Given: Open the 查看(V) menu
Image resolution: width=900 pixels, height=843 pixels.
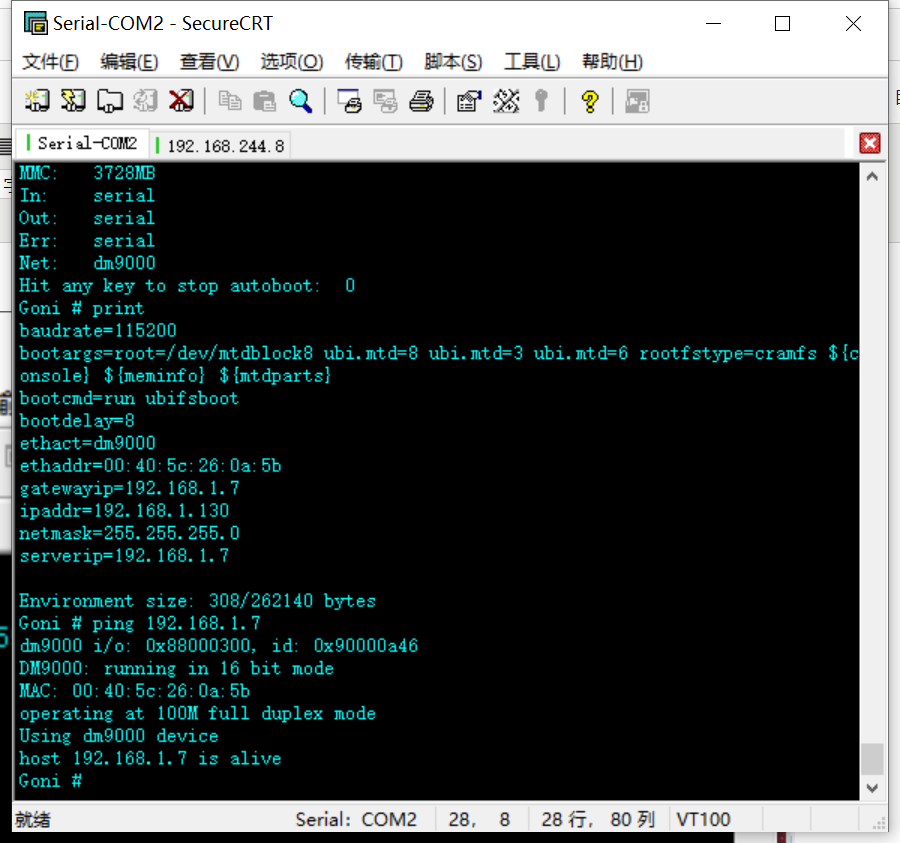Looking at the screenshot, I should 209,61.
